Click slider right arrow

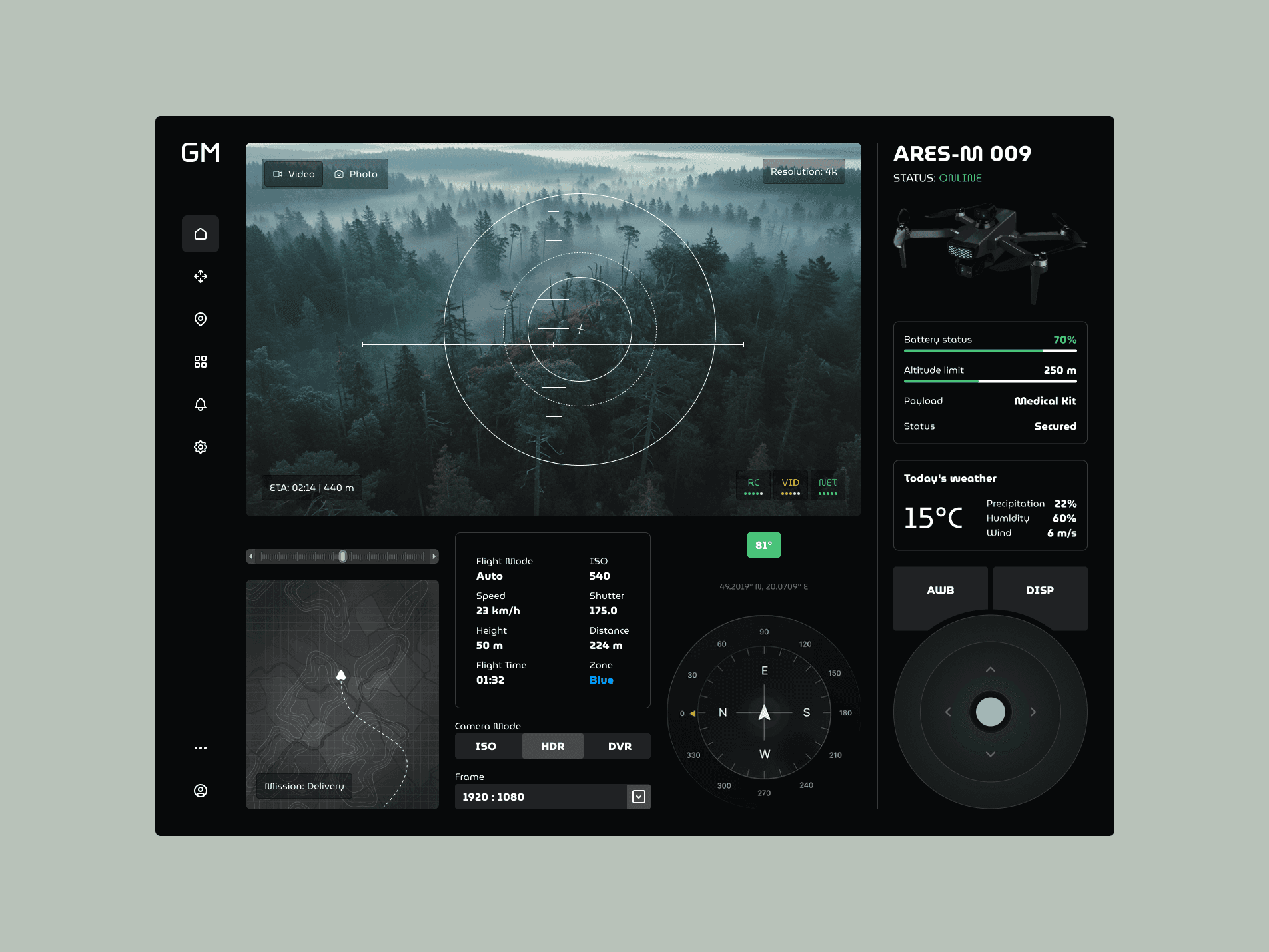(434, 556)
